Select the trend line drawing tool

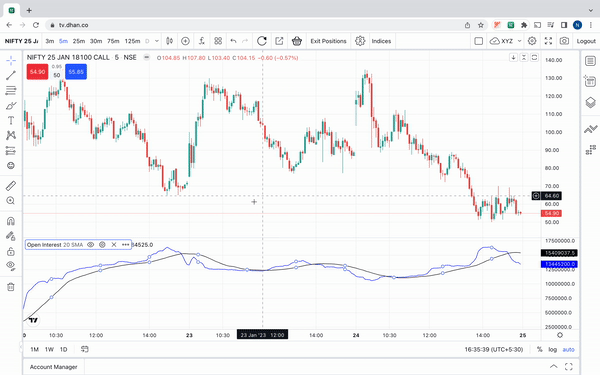pos(11,75)
